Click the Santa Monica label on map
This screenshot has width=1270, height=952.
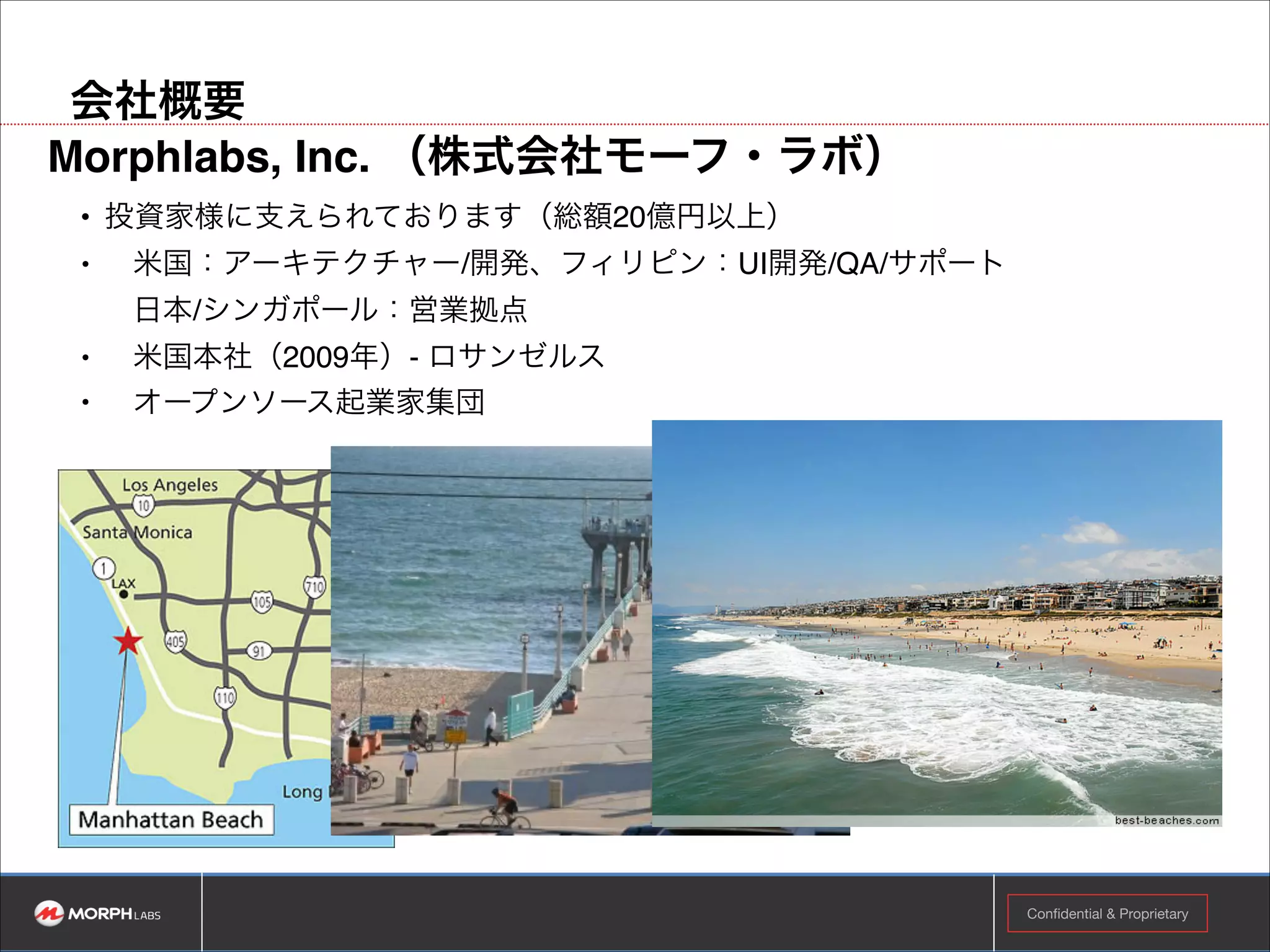(137, 532)
